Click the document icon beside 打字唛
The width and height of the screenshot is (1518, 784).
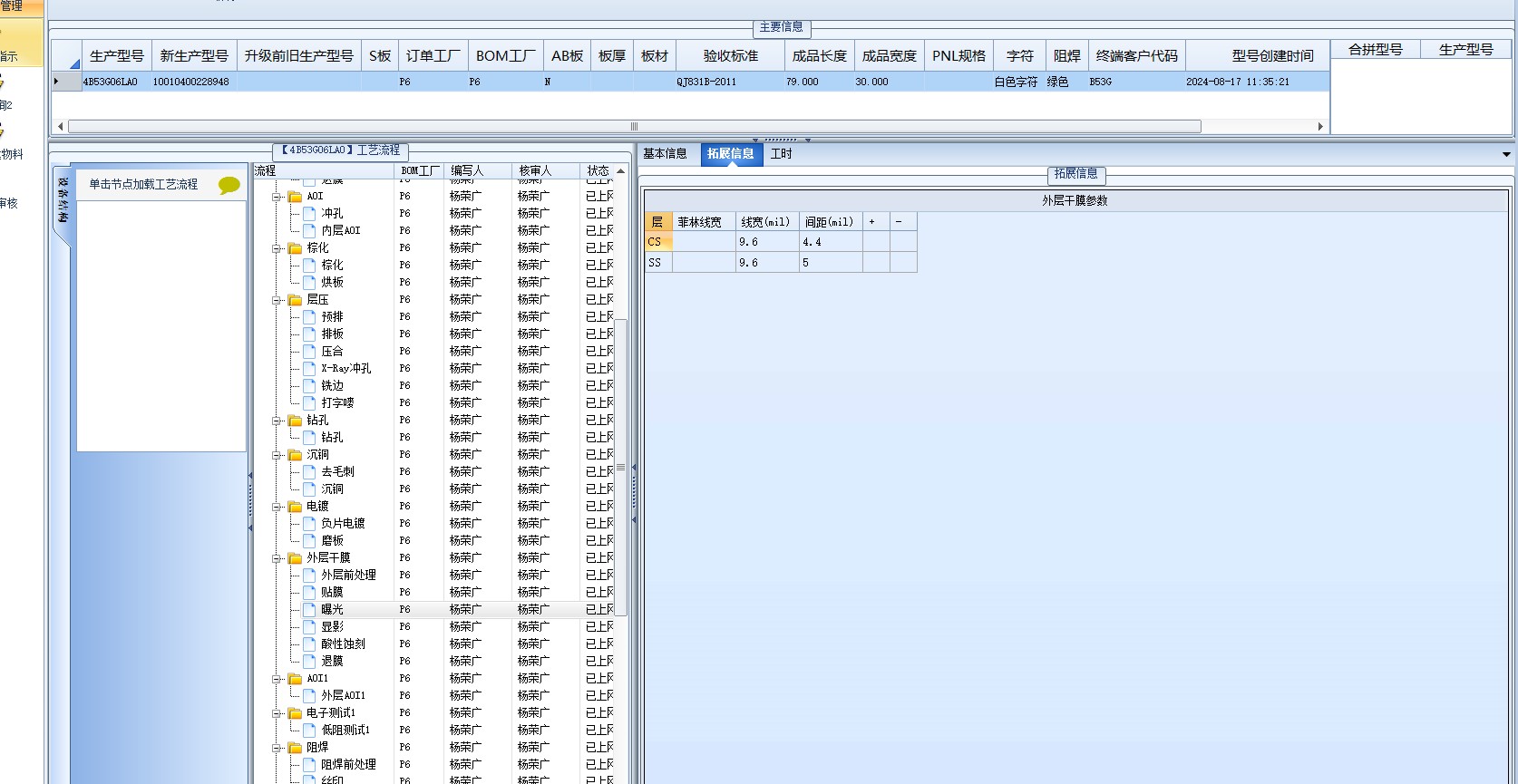[309, 402]
